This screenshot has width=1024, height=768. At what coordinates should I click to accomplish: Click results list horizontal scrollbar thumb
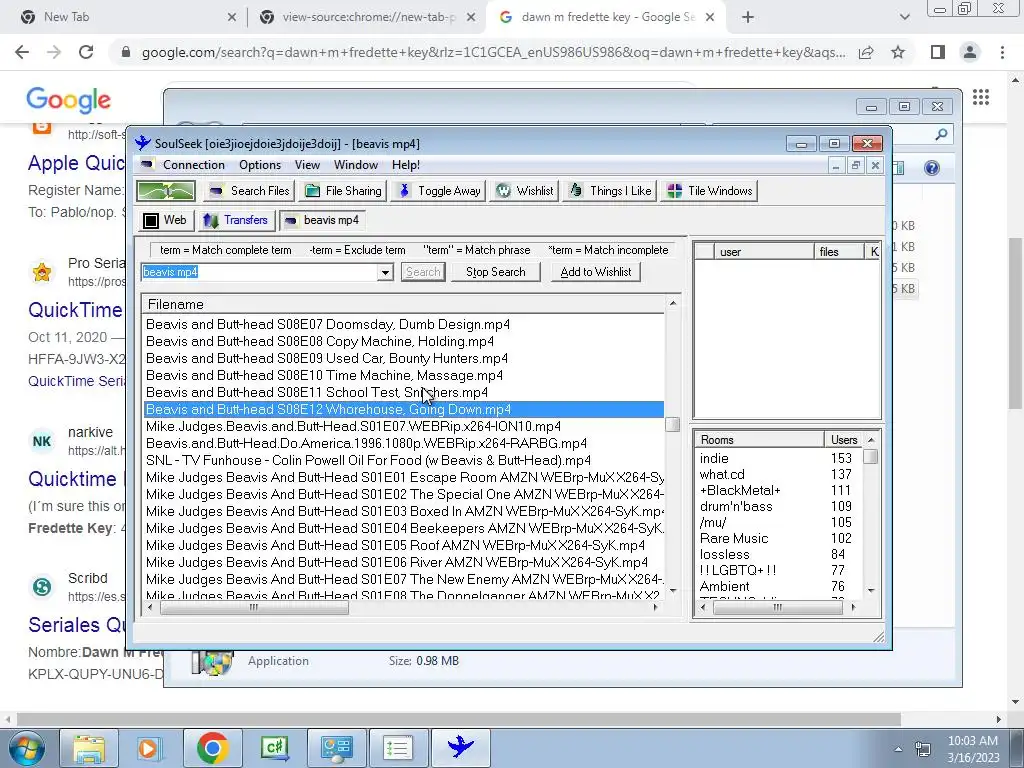pos(254,607)
